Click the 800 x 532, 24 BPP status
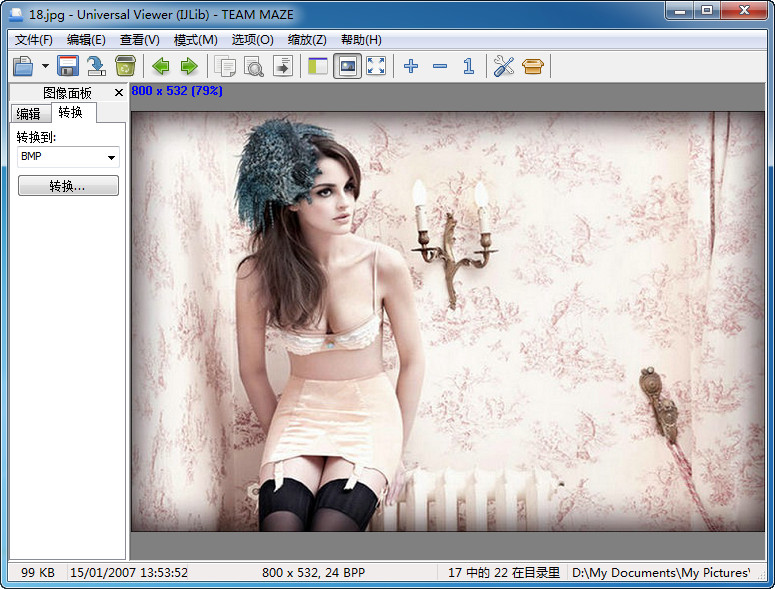This screenshot has width=775, height=589. (313, 573)
